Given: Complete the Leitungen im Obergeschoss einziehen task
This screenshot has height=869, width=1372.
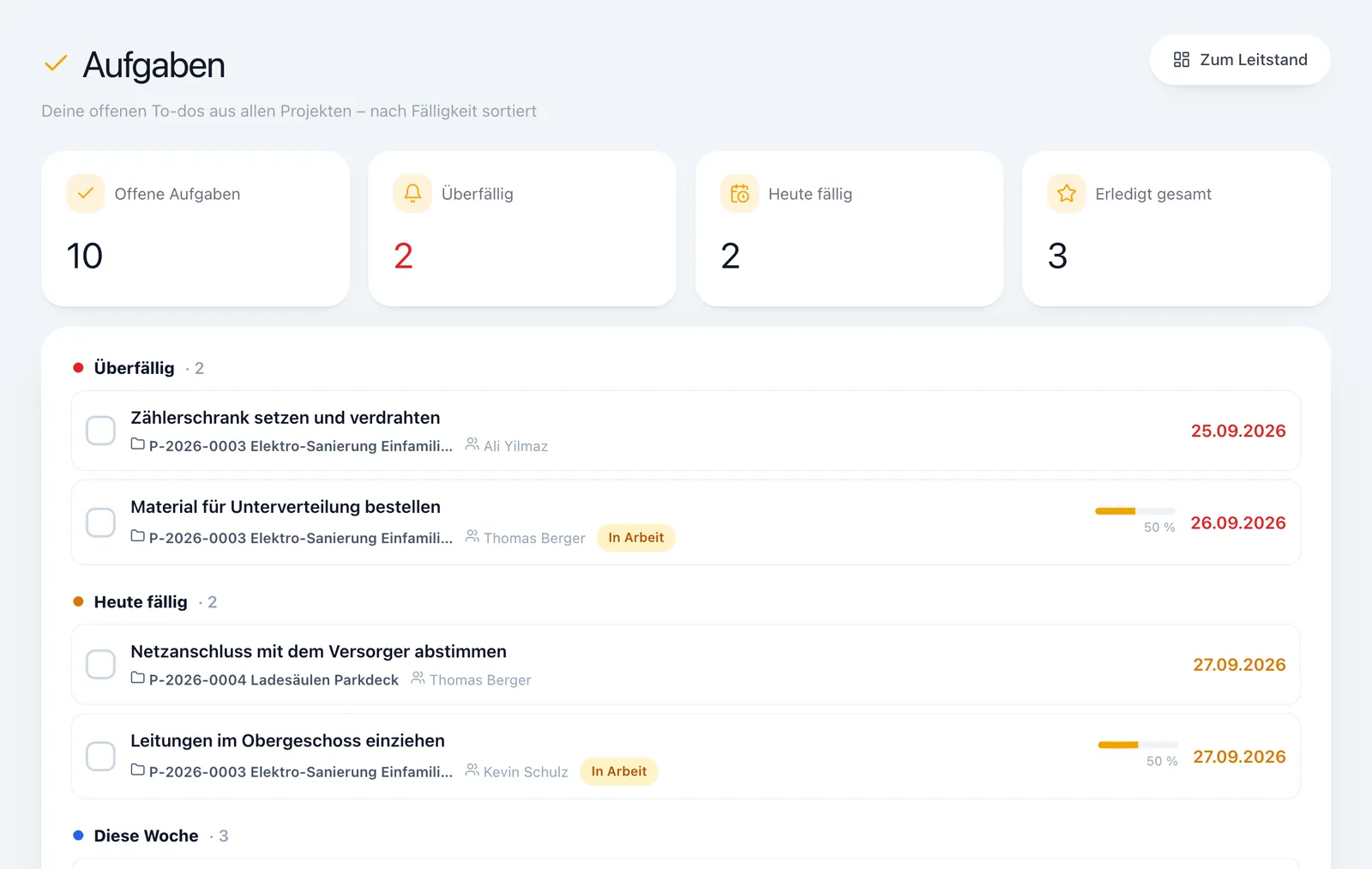Looking at the screenshot, I should click(100, 757).
